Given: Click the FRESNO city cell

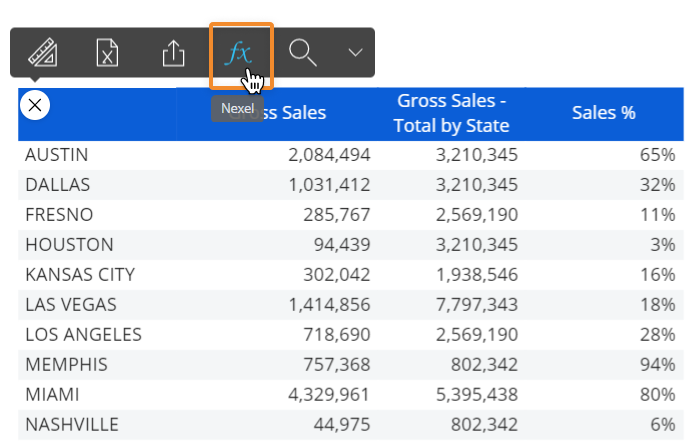Looking at the screenshot, I should (x=59, y=215).
